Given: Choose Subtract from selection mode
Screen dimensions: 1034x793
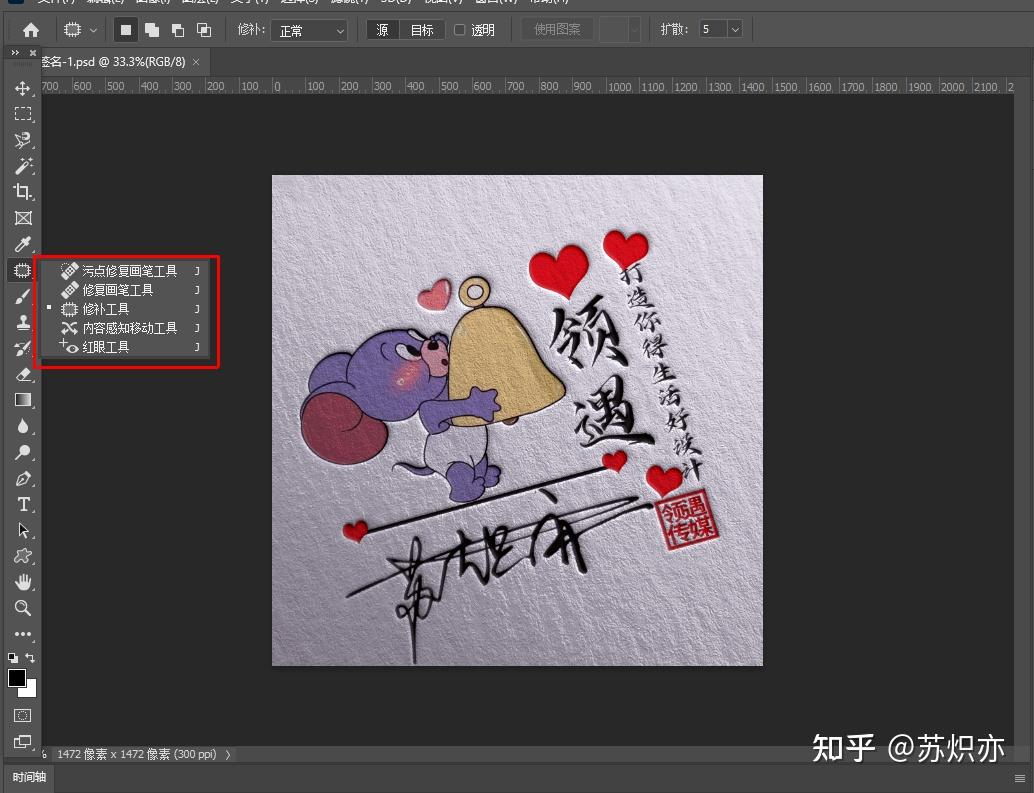Looking at the screenshot, I should click(x=178, y=30).
